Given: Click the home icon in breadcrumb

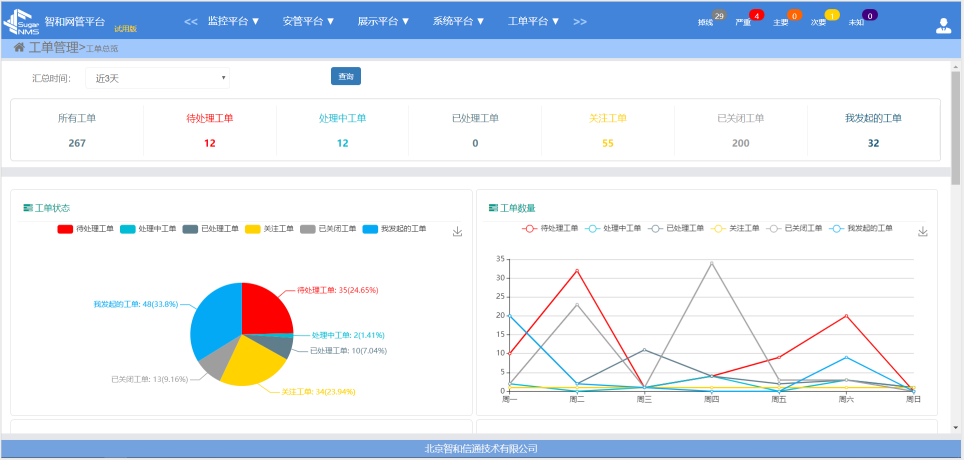Looking at the screenshot, I should (x=19, y=47).
